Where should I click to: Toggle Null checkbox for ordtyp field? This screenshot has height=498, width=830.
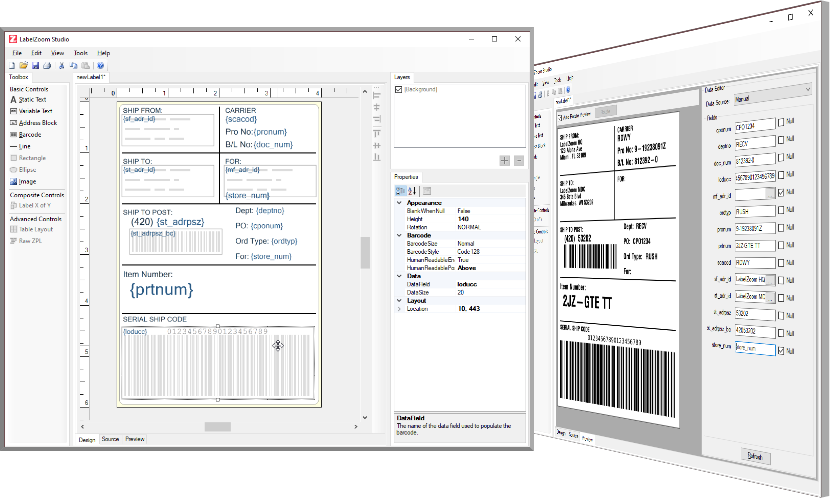pyautogui.click(x=781, y=211)
